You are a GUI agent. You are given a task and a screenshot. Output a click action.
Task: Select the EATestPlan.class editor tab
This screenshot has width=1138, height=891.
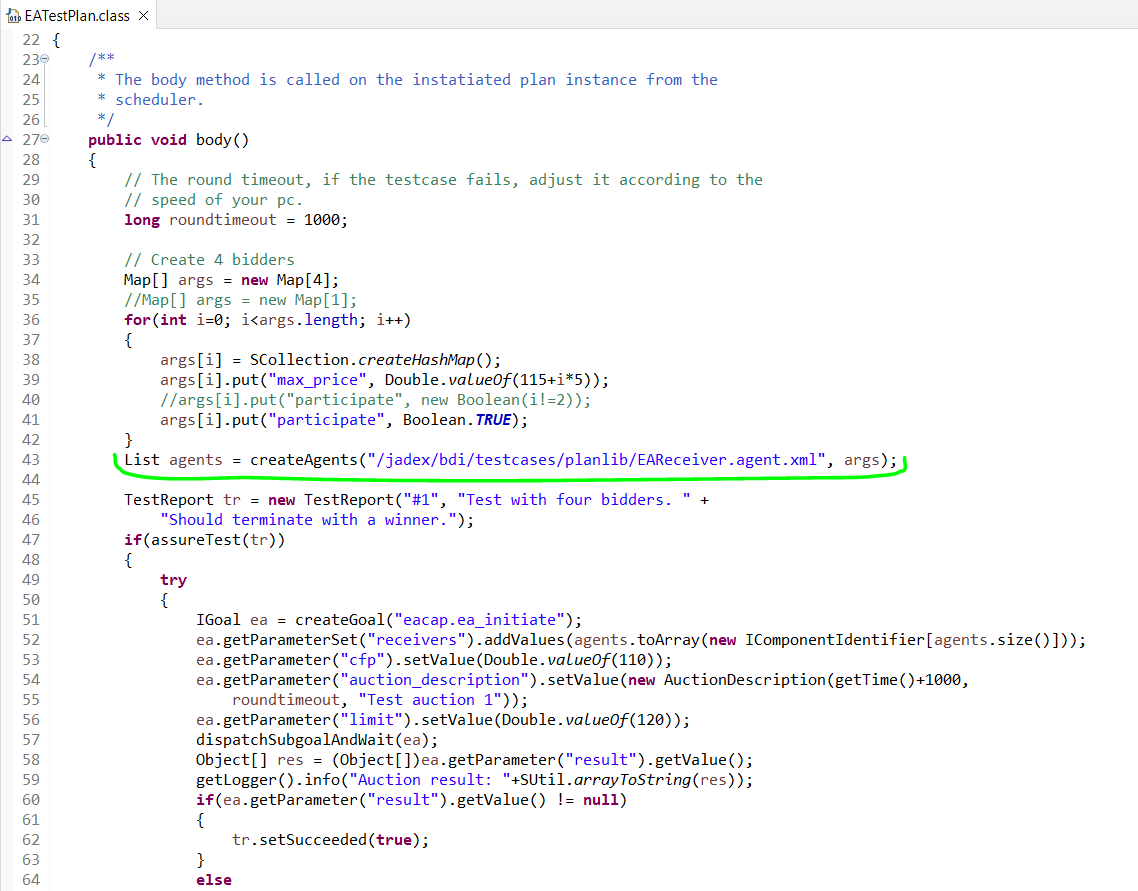click(x=77, y=15)
